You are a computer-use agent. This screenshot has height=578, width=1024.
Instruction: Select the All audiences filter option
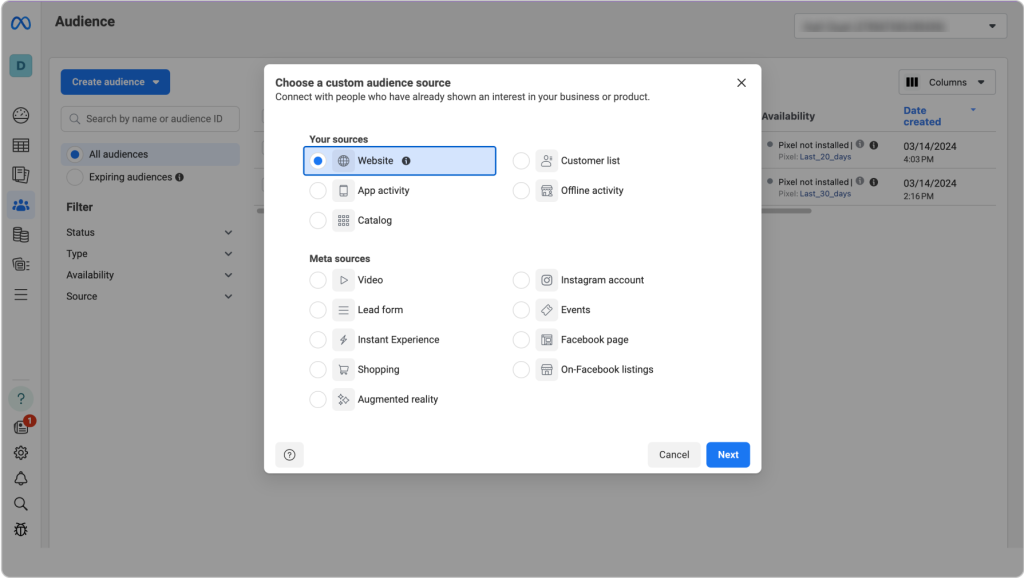coord(150,155)
